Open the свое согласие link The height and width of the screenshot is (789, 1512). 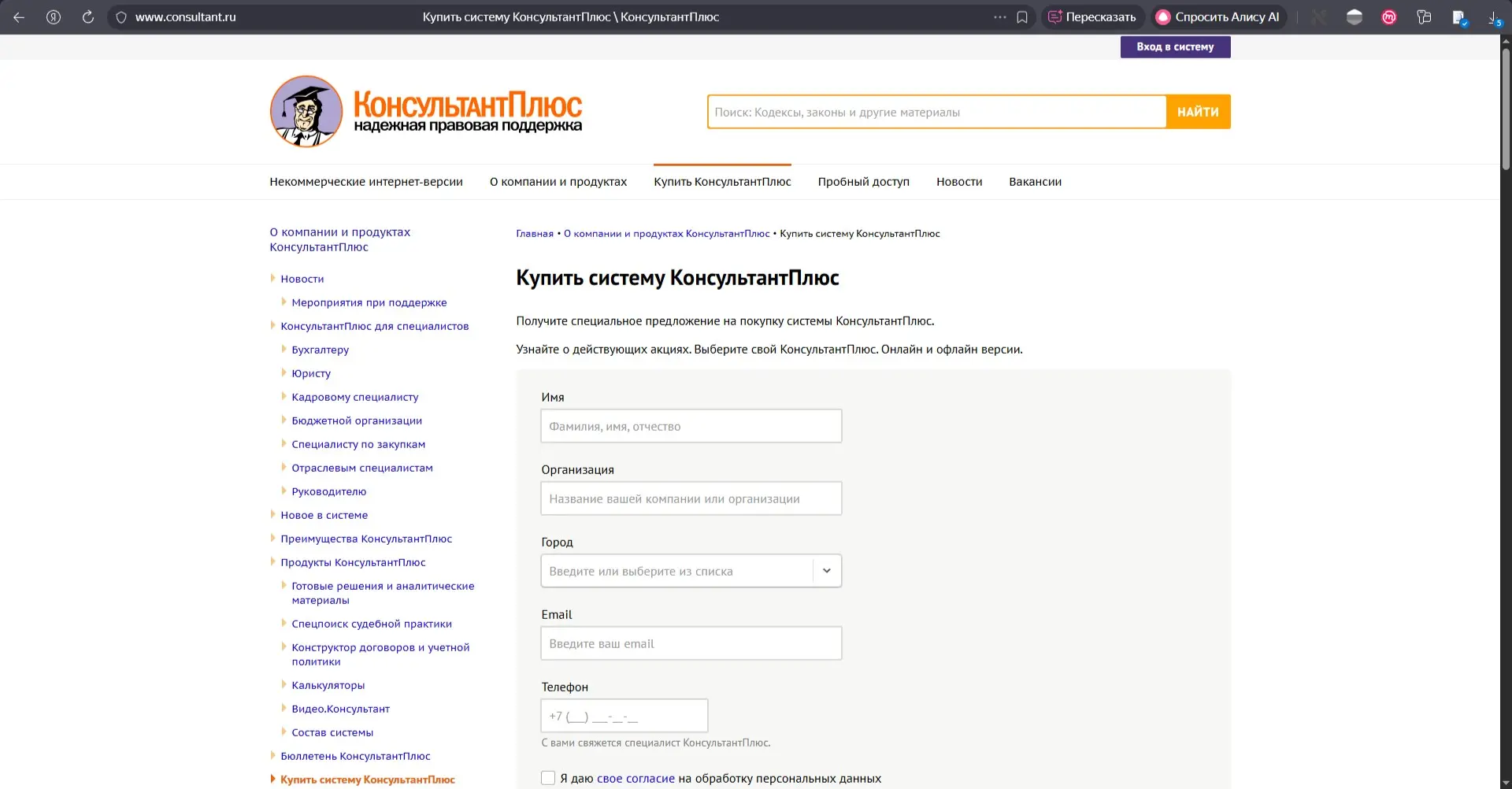coord(636,778)
